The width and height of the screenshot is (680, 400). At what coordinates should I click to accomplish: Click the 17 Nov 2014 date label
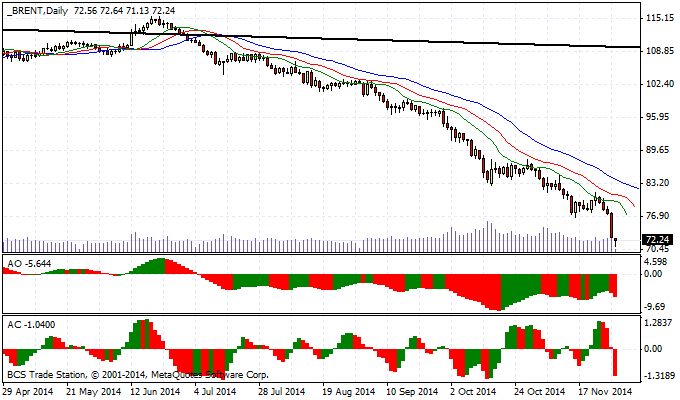pyautogui.click(x=605, y=391)
